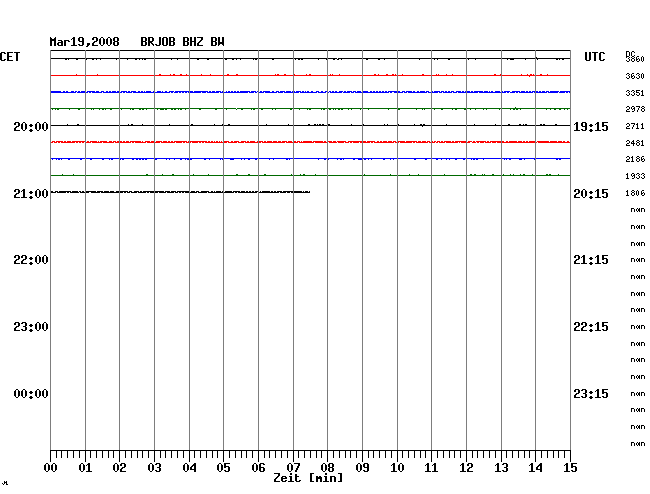Click minute tick label 12

coord(466,468)
